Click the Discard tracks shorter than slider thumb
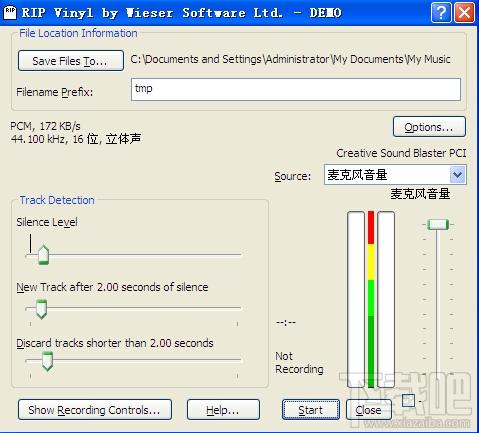This screenshot has height=433, width=479. tap(47, 361)
